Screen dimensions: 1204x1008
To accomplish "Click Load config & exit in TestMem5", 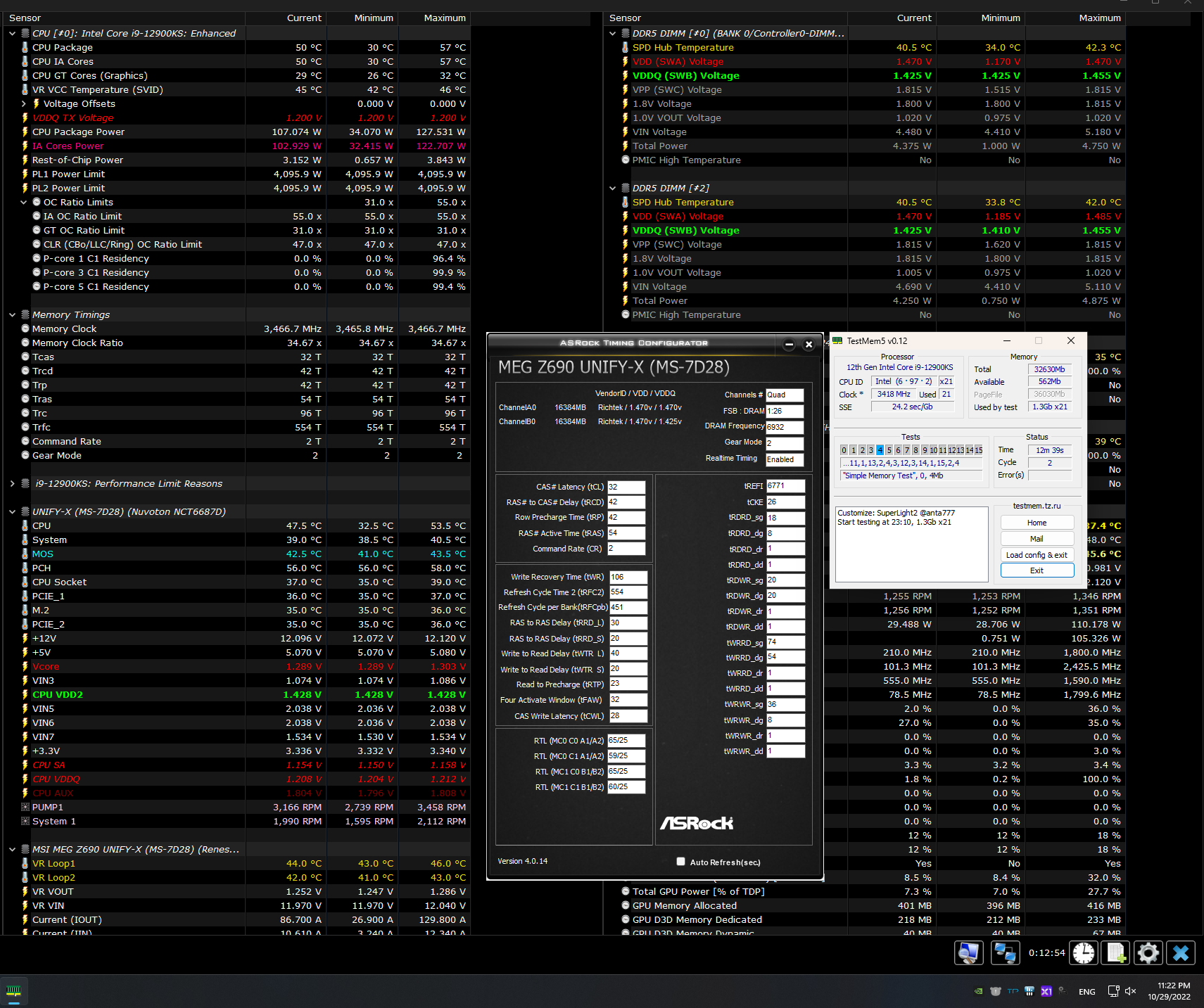I will point(1037,555).
